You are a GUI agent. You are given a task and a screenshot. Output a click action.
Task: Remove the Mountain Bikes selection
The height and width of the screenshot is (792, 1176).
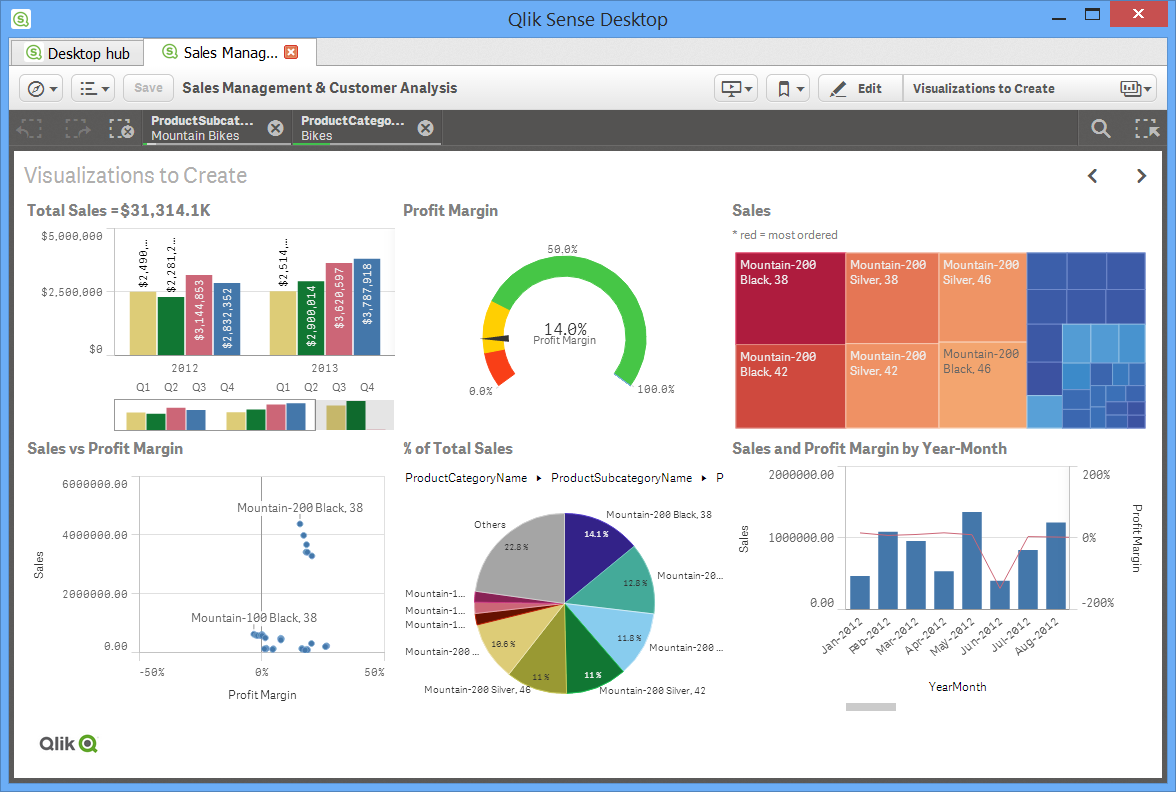pyautogui.click(x=275, y=128)
